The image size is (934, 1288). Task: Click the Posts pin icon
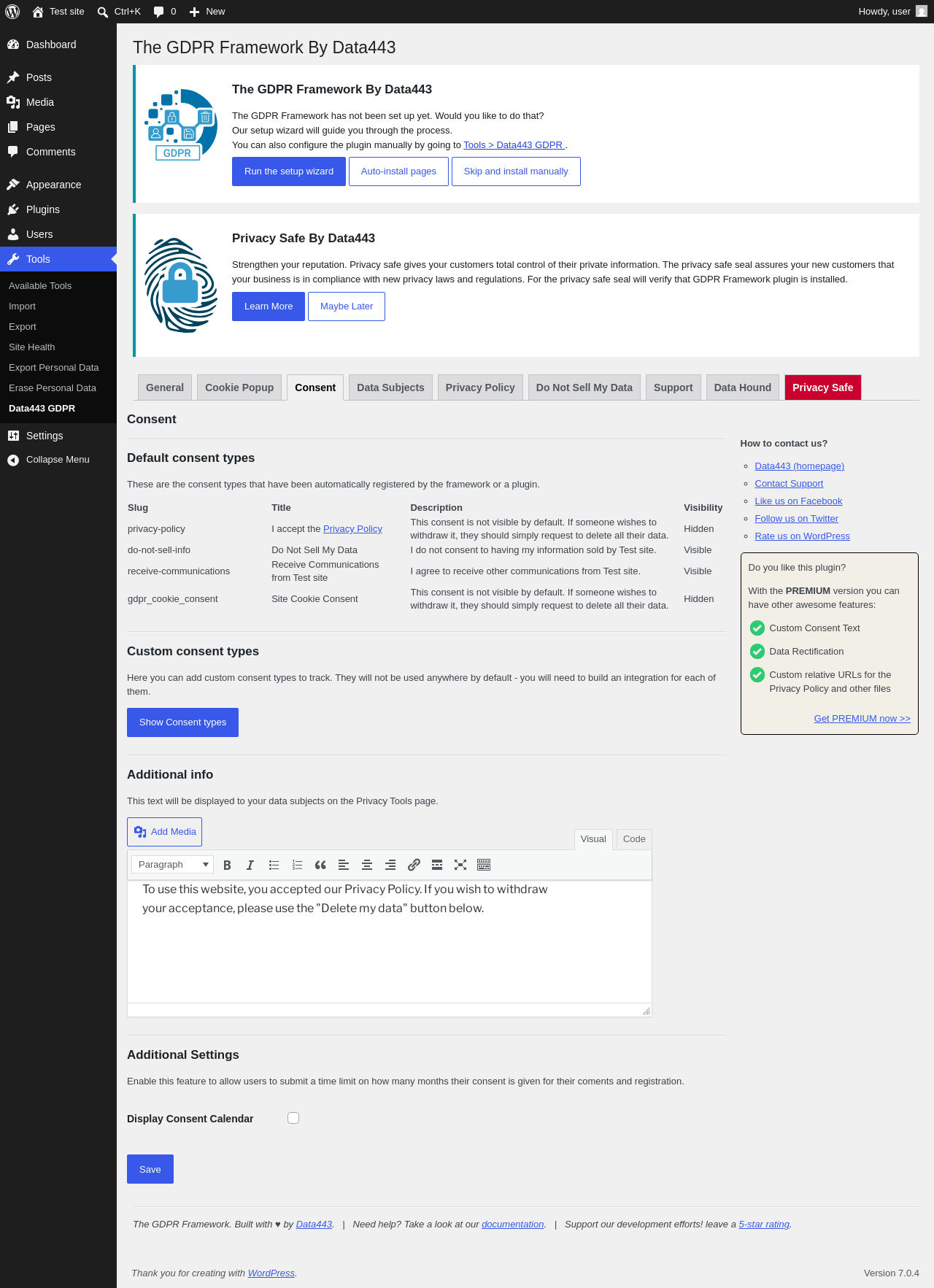(x=13, y=77)
